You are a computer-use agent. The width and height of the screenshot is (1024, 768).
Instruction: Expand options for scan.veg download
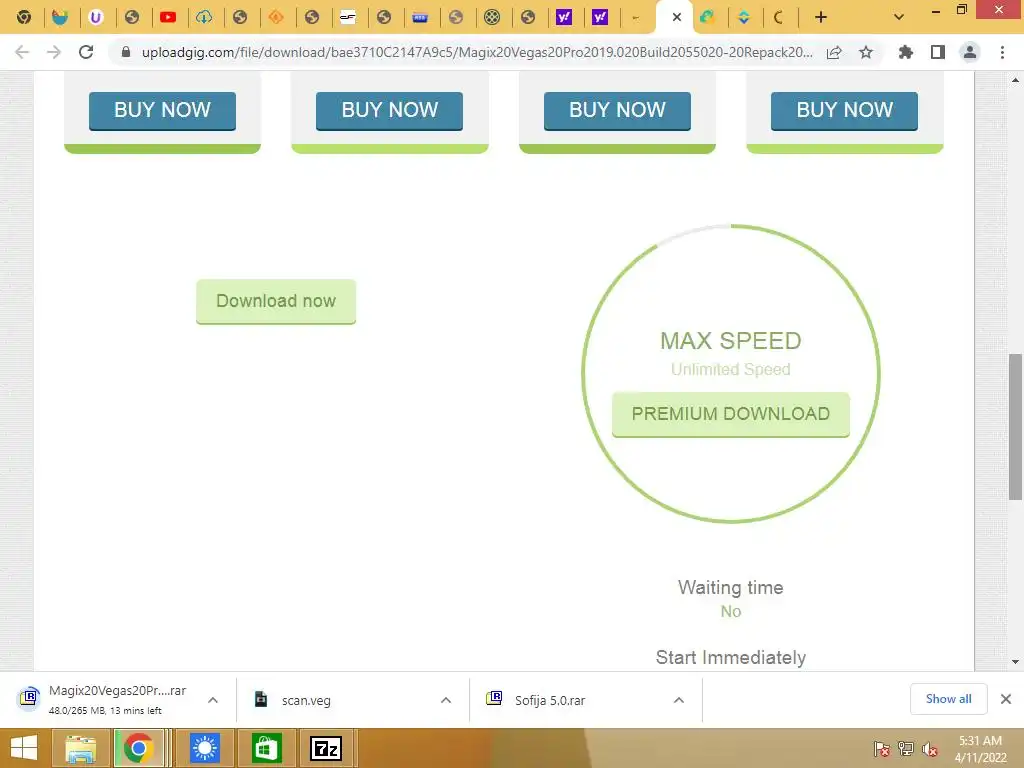446,700
